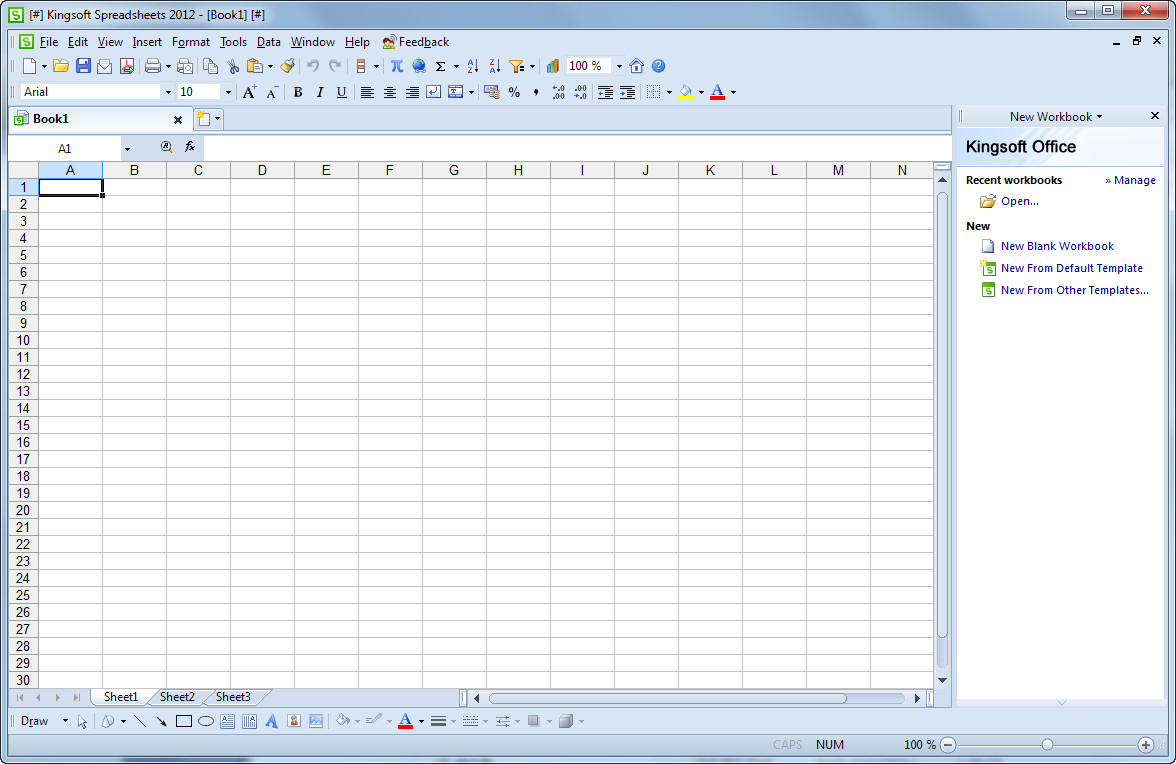Sort descending with the Z-A icon
Image resolution: width=1176 pixels, height=764 pixels.
pyautogui.click(x=494, y=66)
